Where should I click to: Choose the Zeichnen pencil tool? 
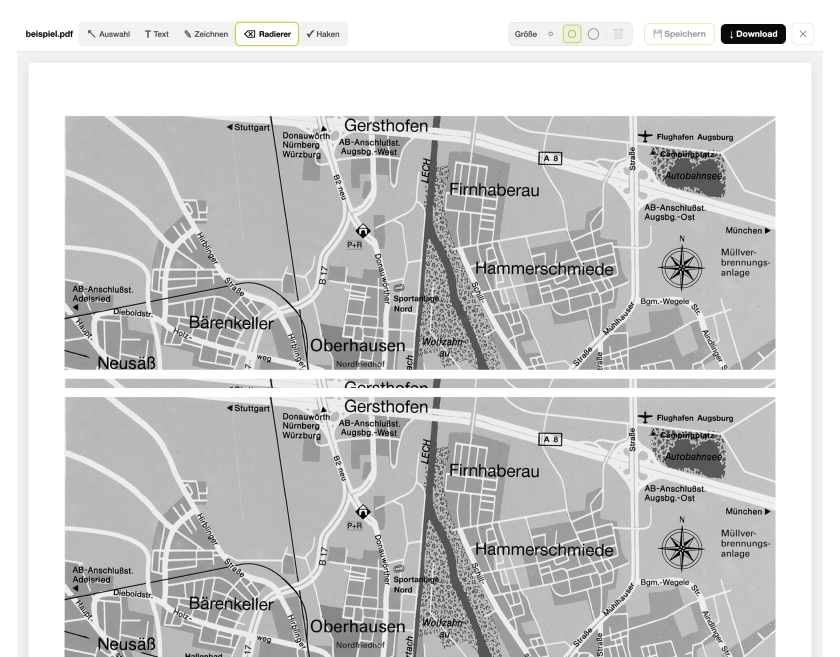coord(206,34)
